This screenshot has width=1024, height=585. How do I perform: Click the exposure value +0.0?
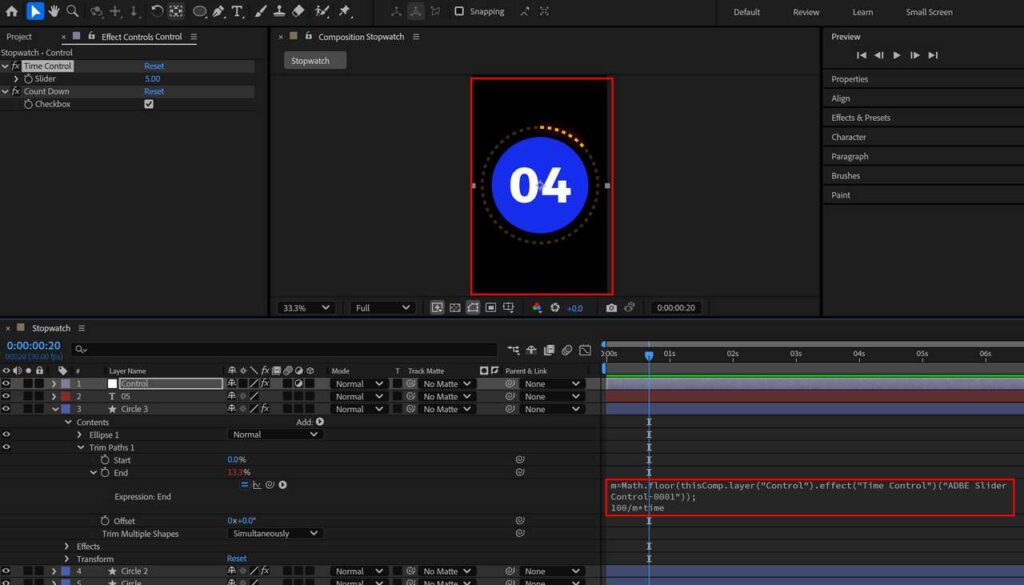pos(575,308)
